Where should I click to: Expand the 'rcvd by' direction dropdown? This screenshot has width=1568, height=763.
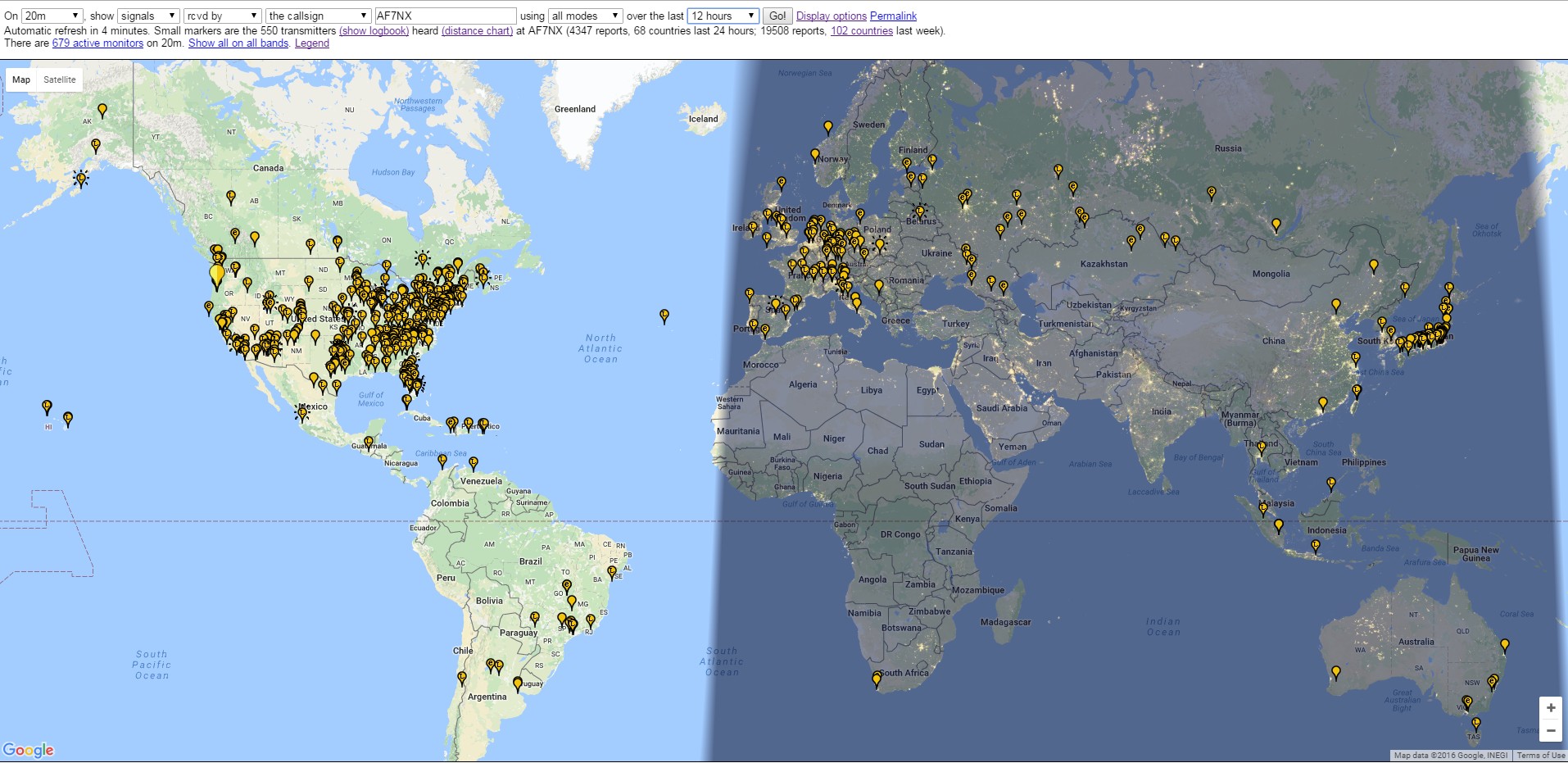coord(222,16)
